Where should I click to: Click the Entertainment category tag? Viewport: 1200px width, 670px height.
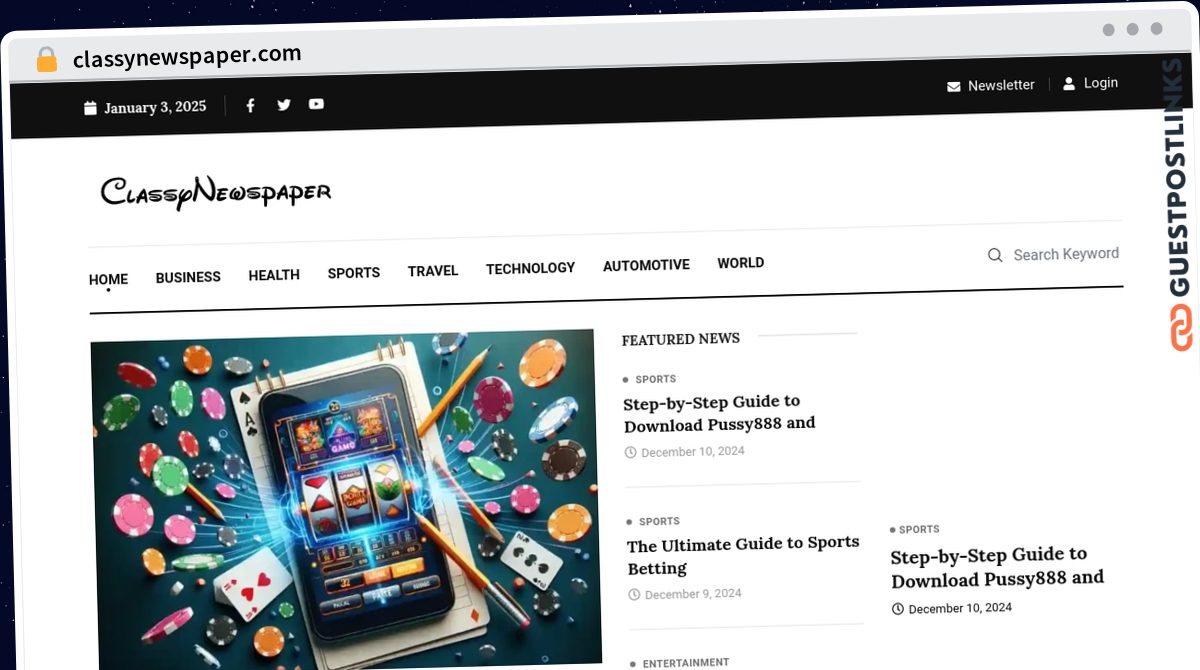tap(685, 662)
